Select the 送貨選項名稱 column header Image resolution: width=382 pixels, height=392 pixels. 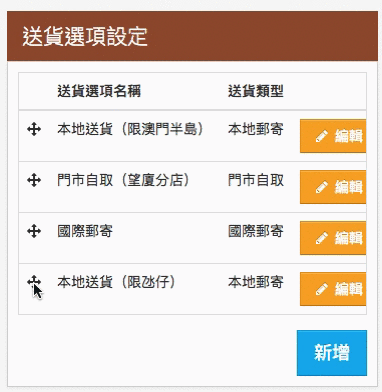(99, 91)
